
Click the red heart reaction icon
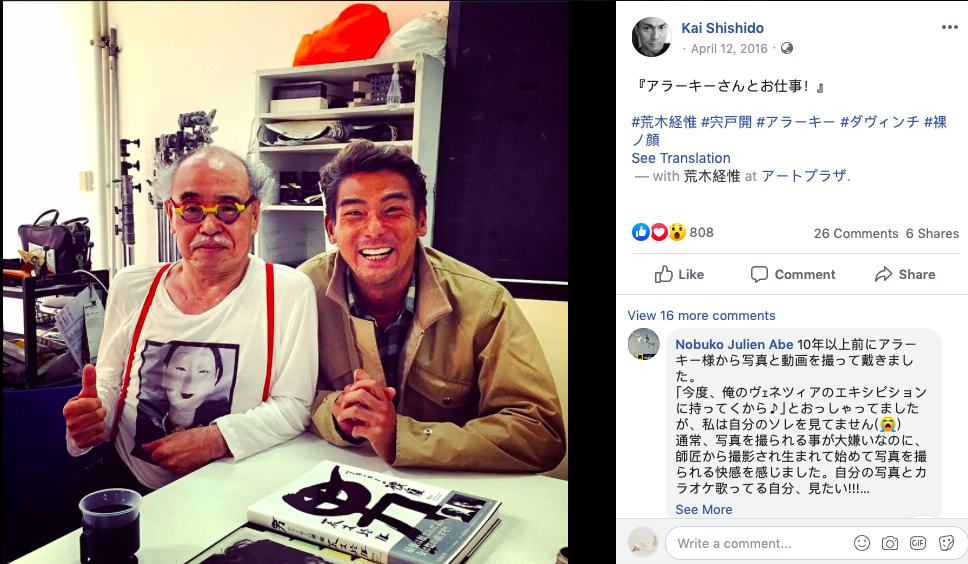click(x=659, y=232)
